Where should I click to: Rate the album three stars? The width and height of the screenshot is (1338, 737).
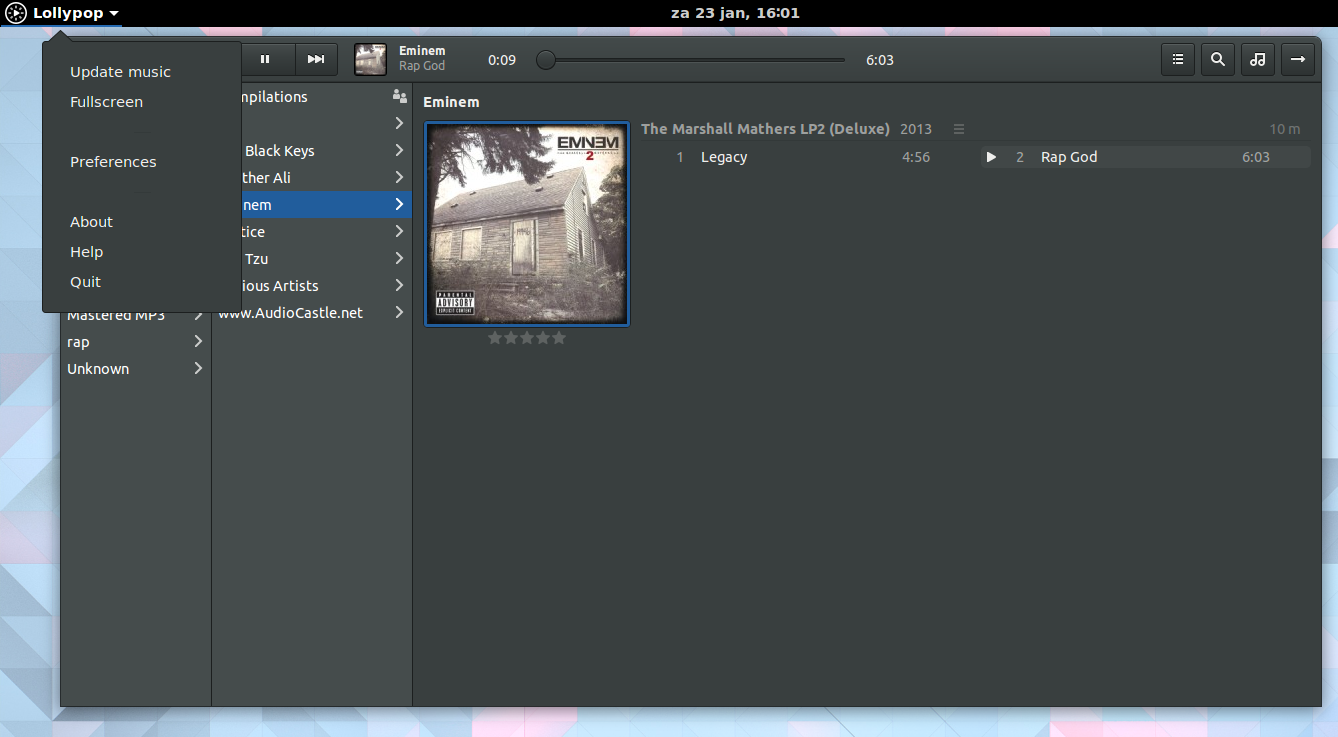click(526, 338)
